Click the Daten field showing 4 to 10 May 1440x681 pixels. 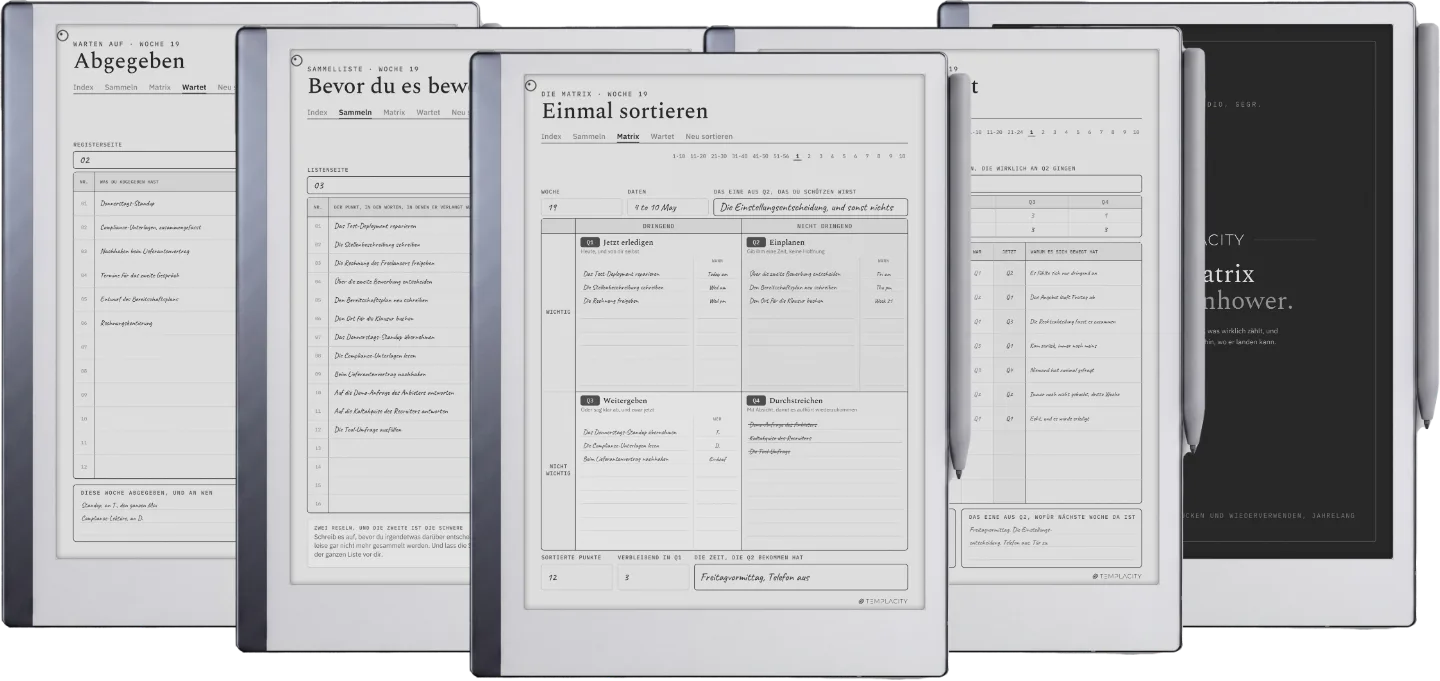pos(668,207)
